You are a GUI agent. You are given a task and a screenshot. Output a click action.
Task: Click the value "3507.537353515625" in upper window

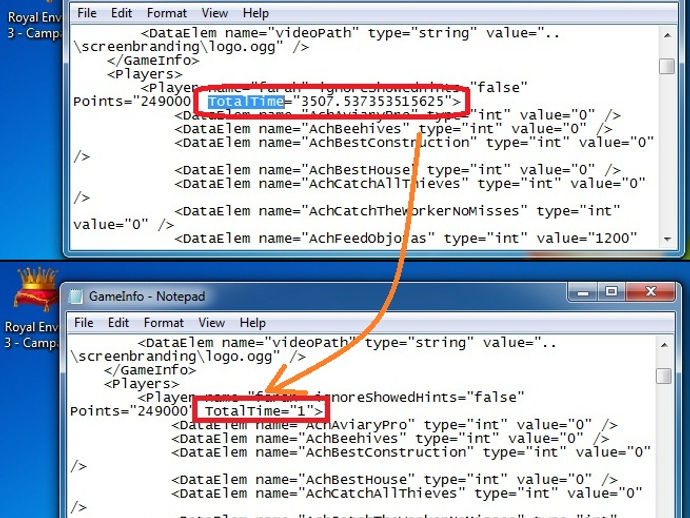(372, 101)
